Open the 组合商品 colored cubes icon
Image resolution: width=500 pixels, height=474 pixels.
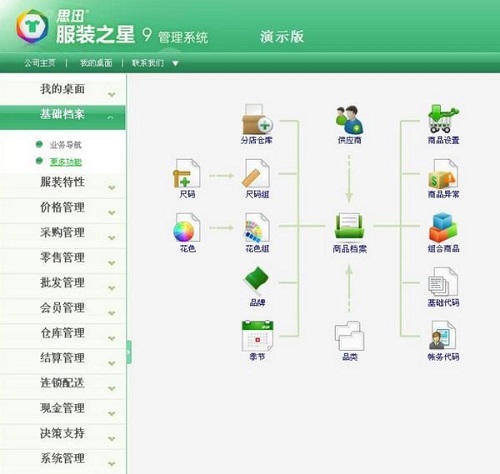[443, 228]
